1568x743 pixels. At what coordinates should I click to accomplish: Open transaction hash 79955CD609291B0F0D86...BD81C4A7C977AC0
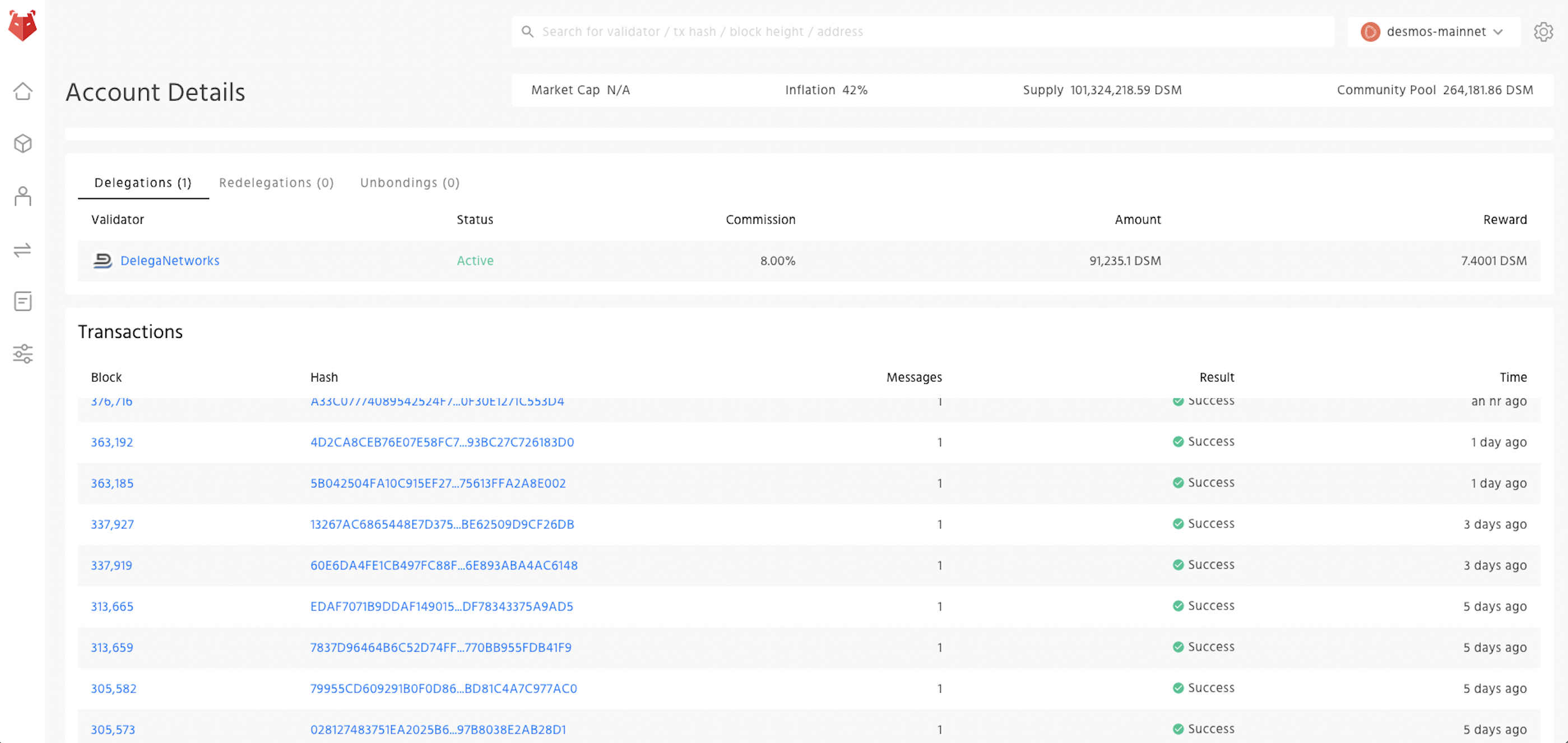pyautogui.click(x=444, y=689)
